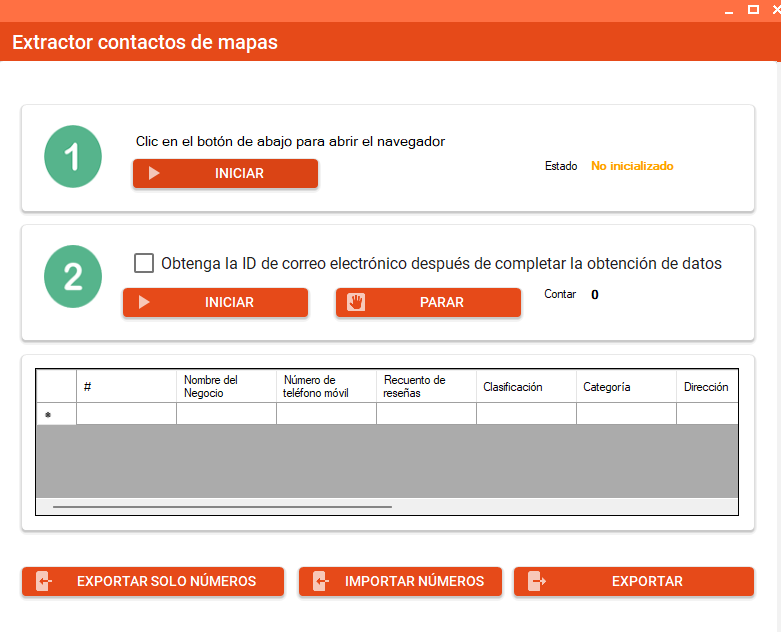Screen dimensions: 781x632
Task: Click the icon on the EXPORTAR button
Action: (537, 582)
